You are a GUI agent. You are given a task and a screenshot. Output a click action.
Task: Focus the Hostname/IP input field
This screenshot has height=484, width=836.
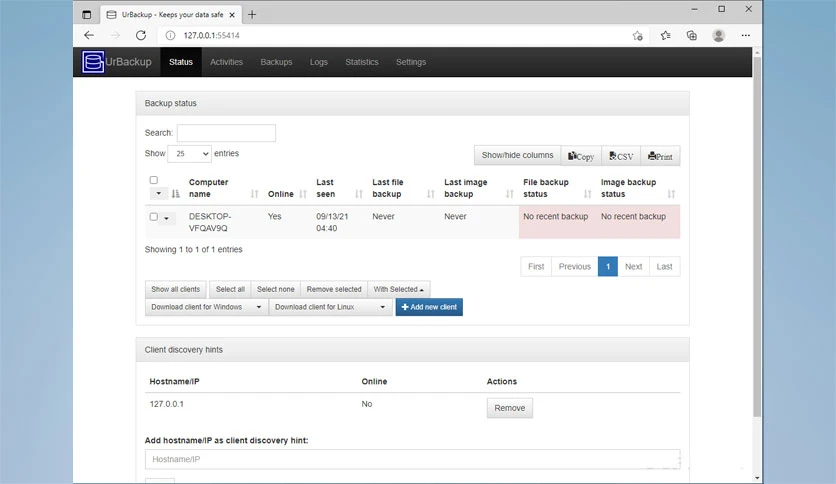coord(412,459)
